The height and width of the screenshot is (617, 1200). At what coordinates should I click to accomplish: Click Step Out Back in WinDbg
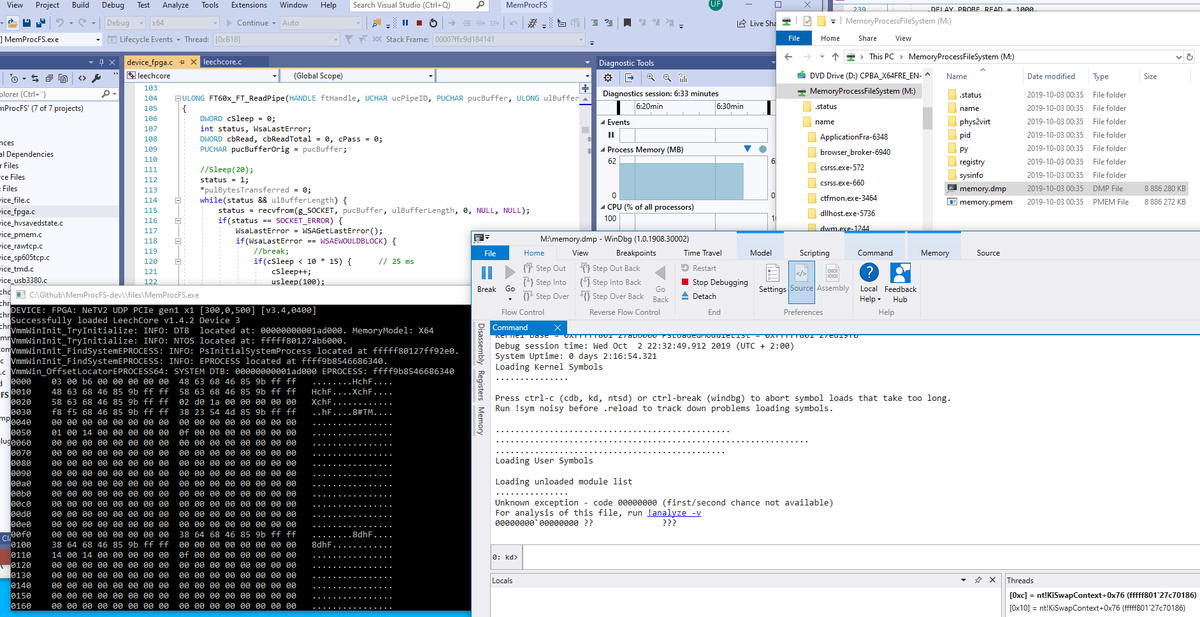(x=611, y=268)
